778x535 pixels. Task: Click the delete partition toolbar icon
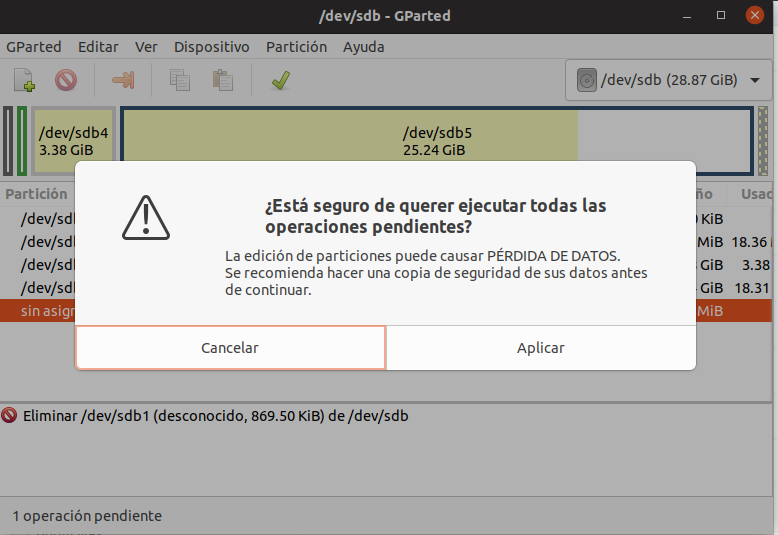click(66, 80)
